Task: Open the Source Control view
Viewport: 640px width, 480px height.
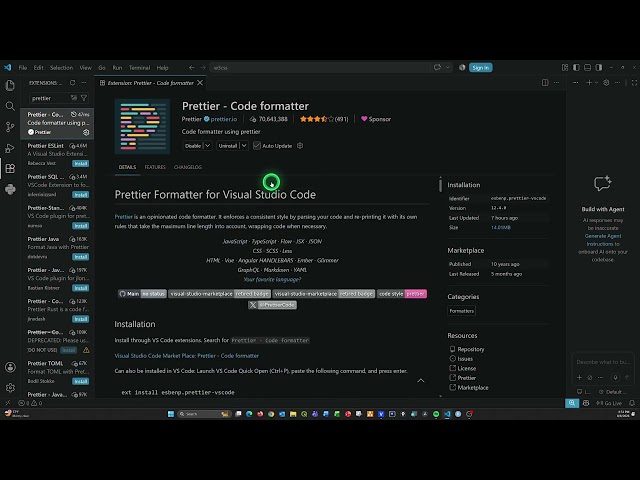Action: click(10, 127)
